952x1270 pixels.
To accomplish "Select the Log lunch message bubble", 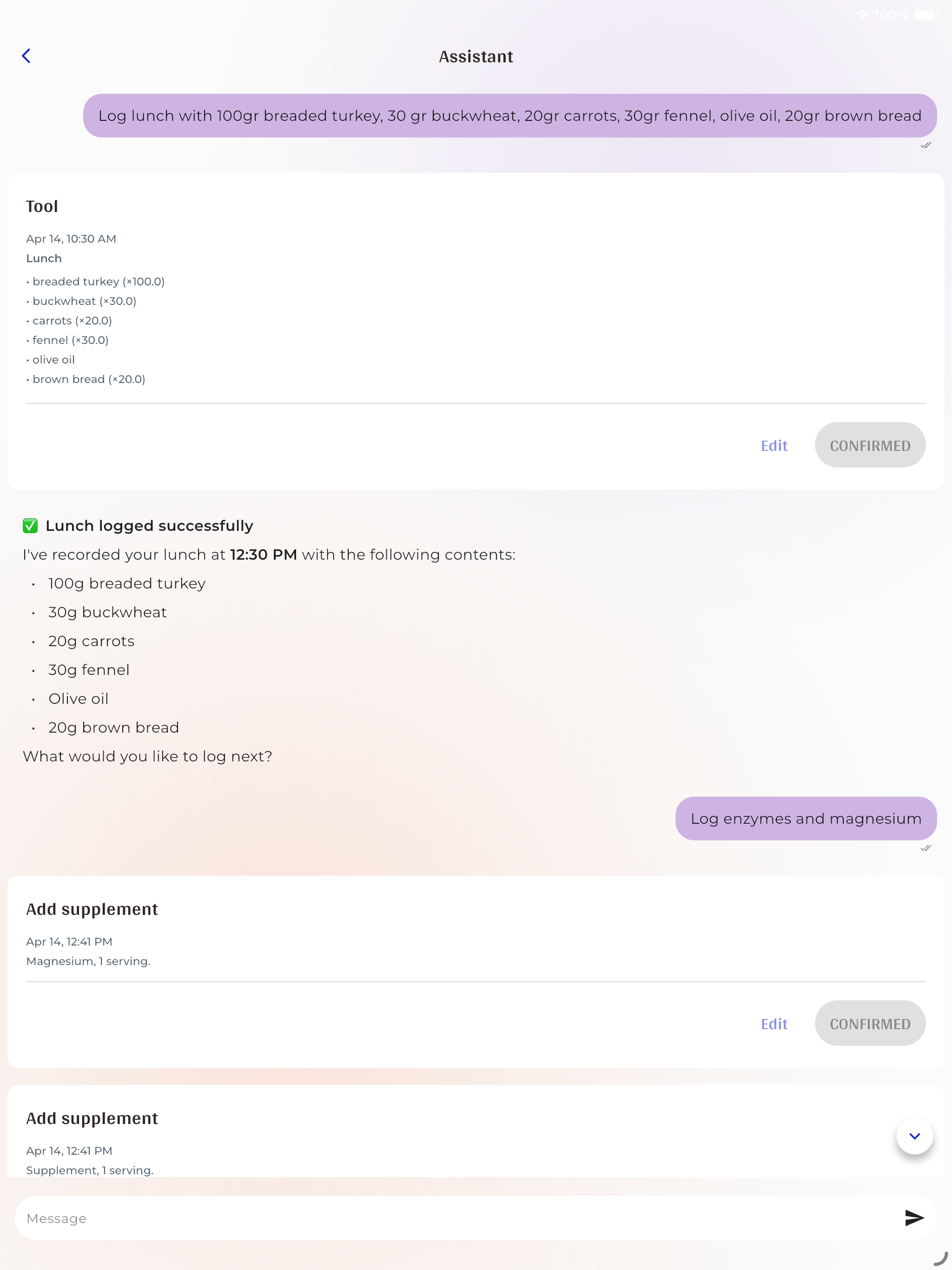I will click(510, 115).
